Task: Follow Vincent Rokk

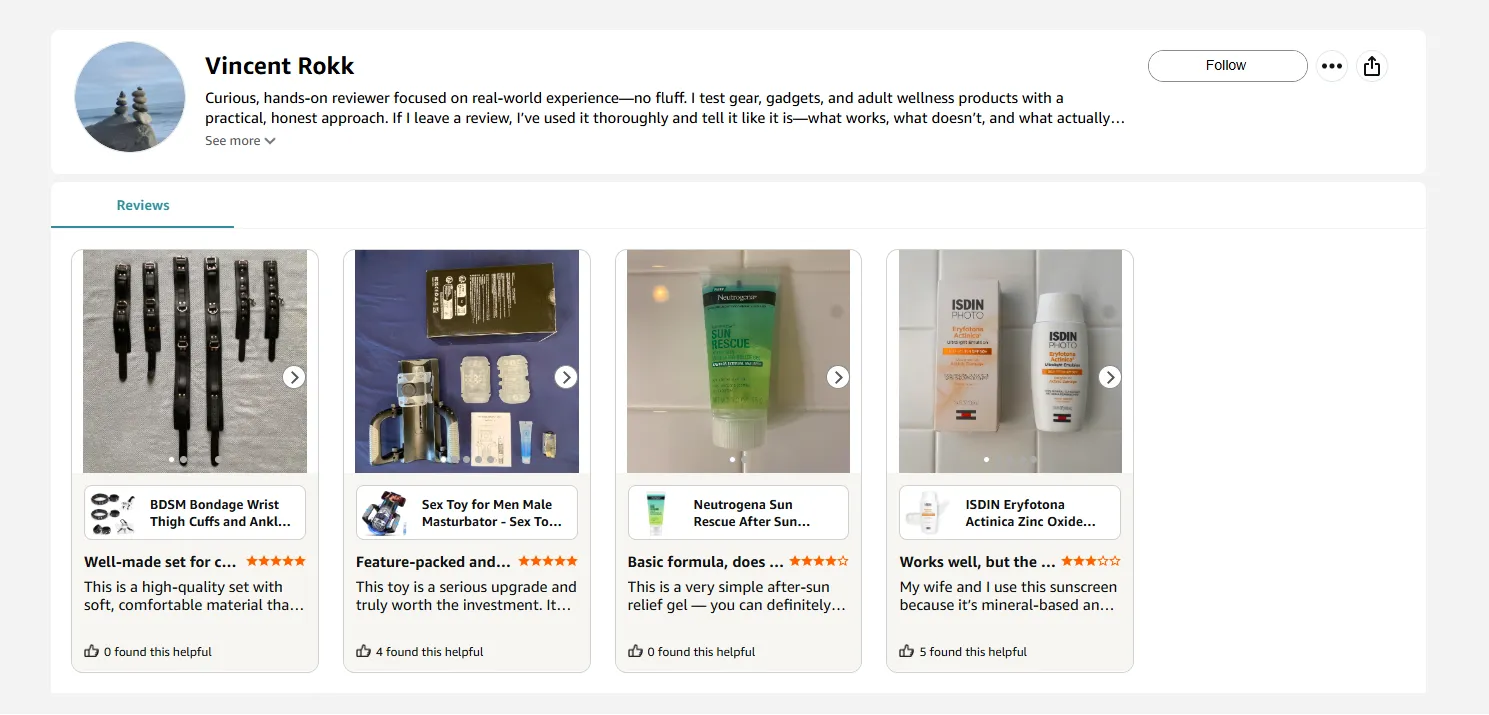Action: [1227, 66]
